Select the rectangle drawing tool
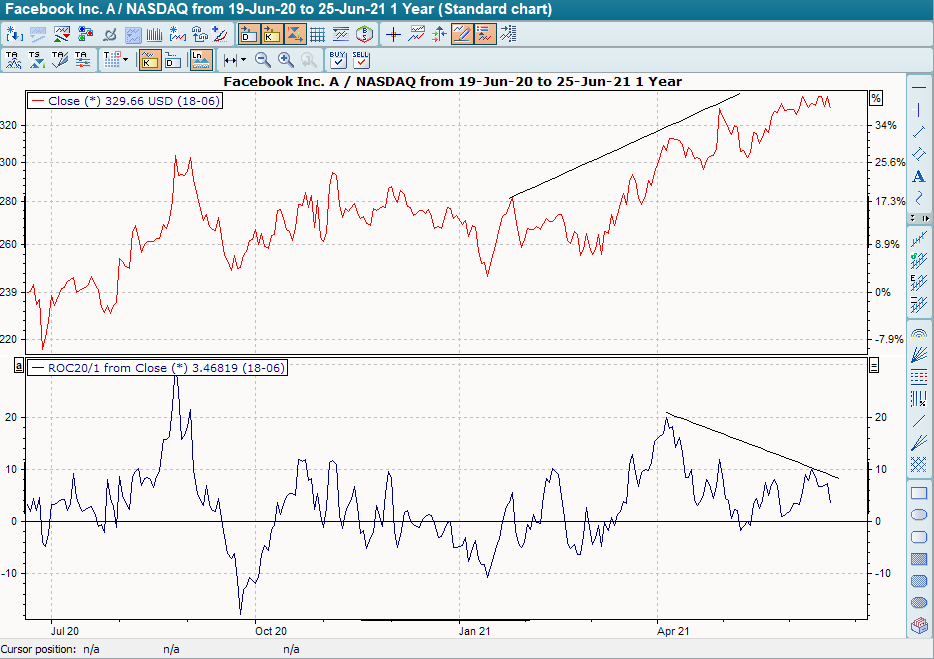Screen dimensions: 934x659 [x=917, y=493]
